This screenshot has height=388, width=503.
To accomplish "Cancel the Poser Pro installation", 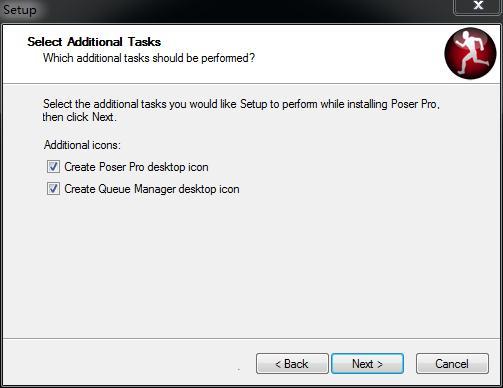I will point(452,364).
